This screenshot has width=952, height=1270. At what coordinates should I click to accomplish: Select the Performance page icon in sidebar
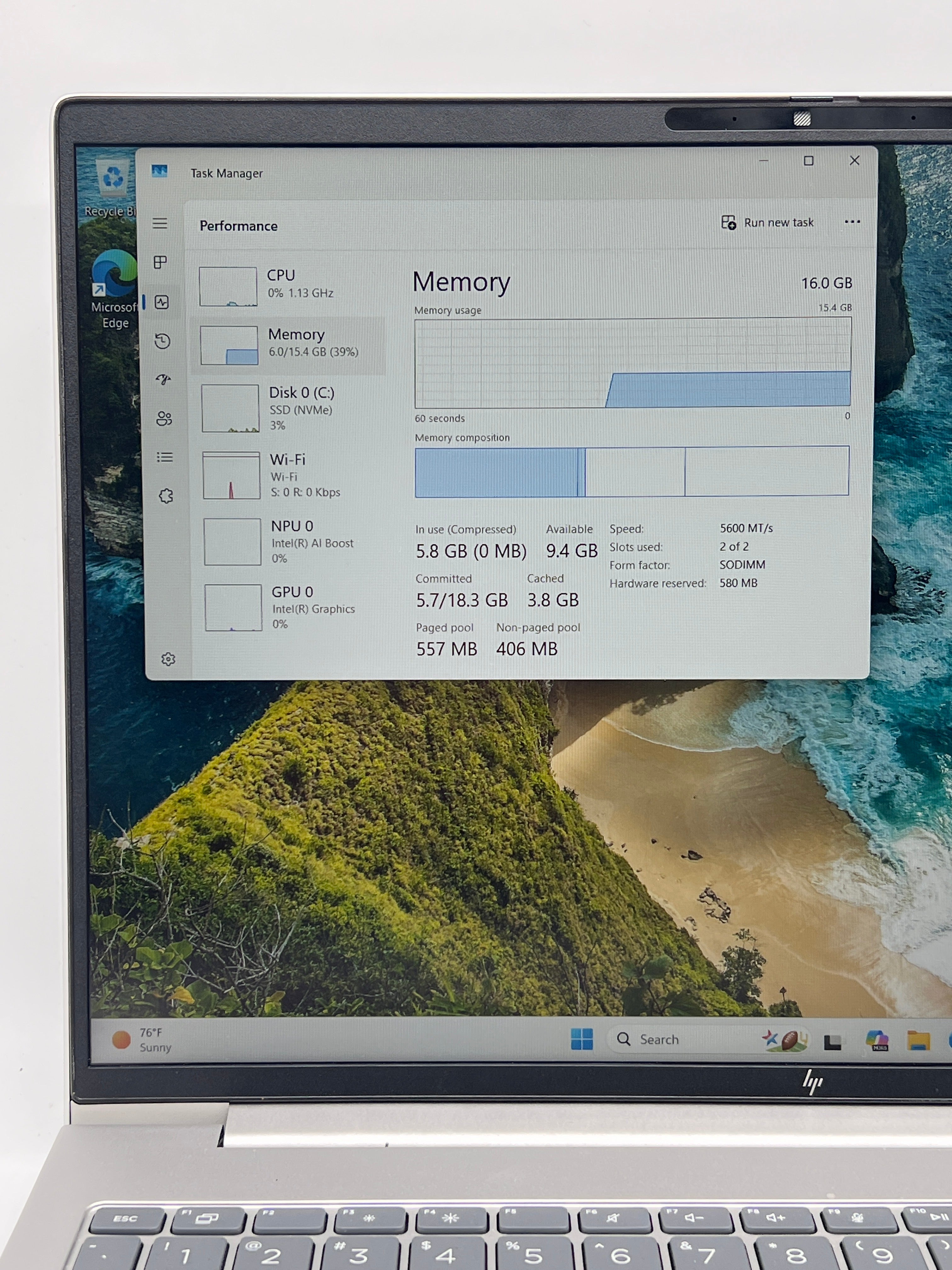pos(162,302)
